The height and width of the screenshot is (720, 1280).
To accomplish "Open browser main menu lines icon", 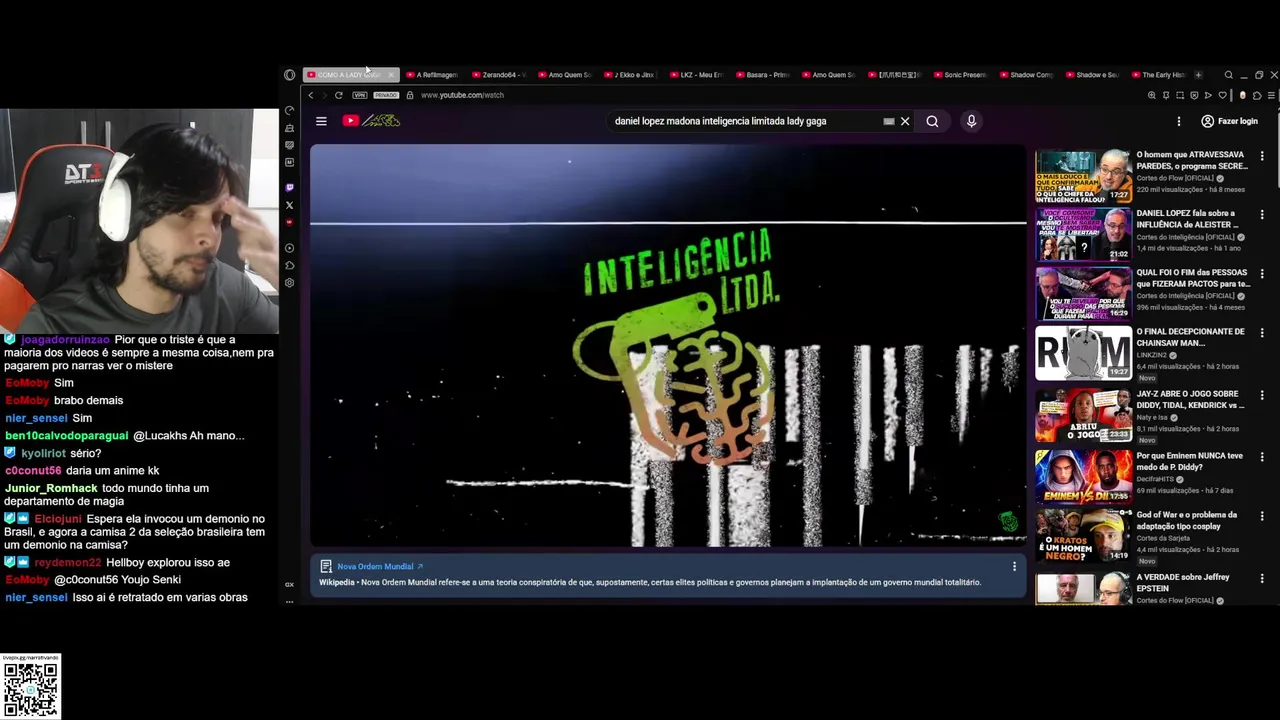I will click(1271, 96).
